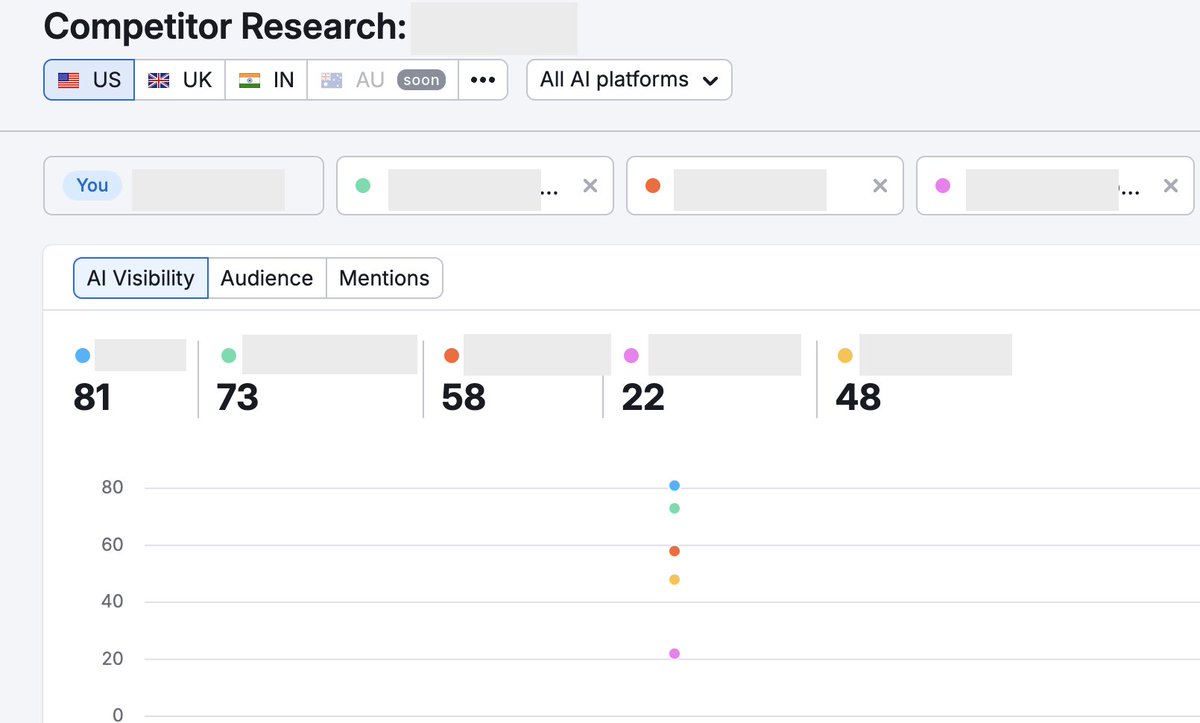Viewport: 1200px width, 723px height.
Task: Click the green data point on chart
Action: [674, 508]
